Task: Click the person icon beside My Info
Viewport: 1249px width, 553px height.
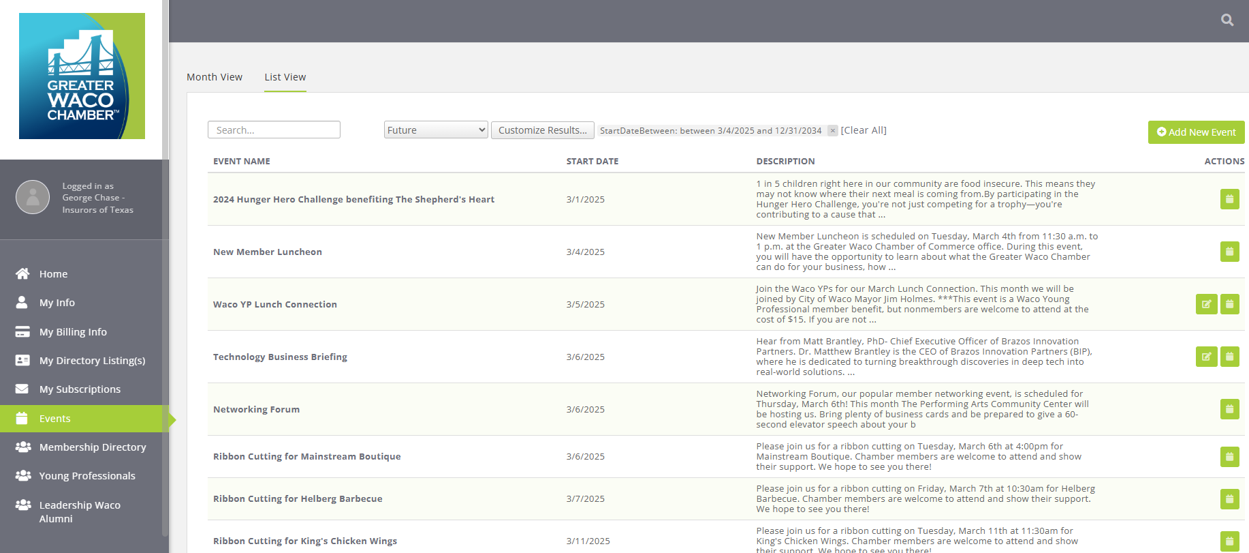Action: (22, 302)
